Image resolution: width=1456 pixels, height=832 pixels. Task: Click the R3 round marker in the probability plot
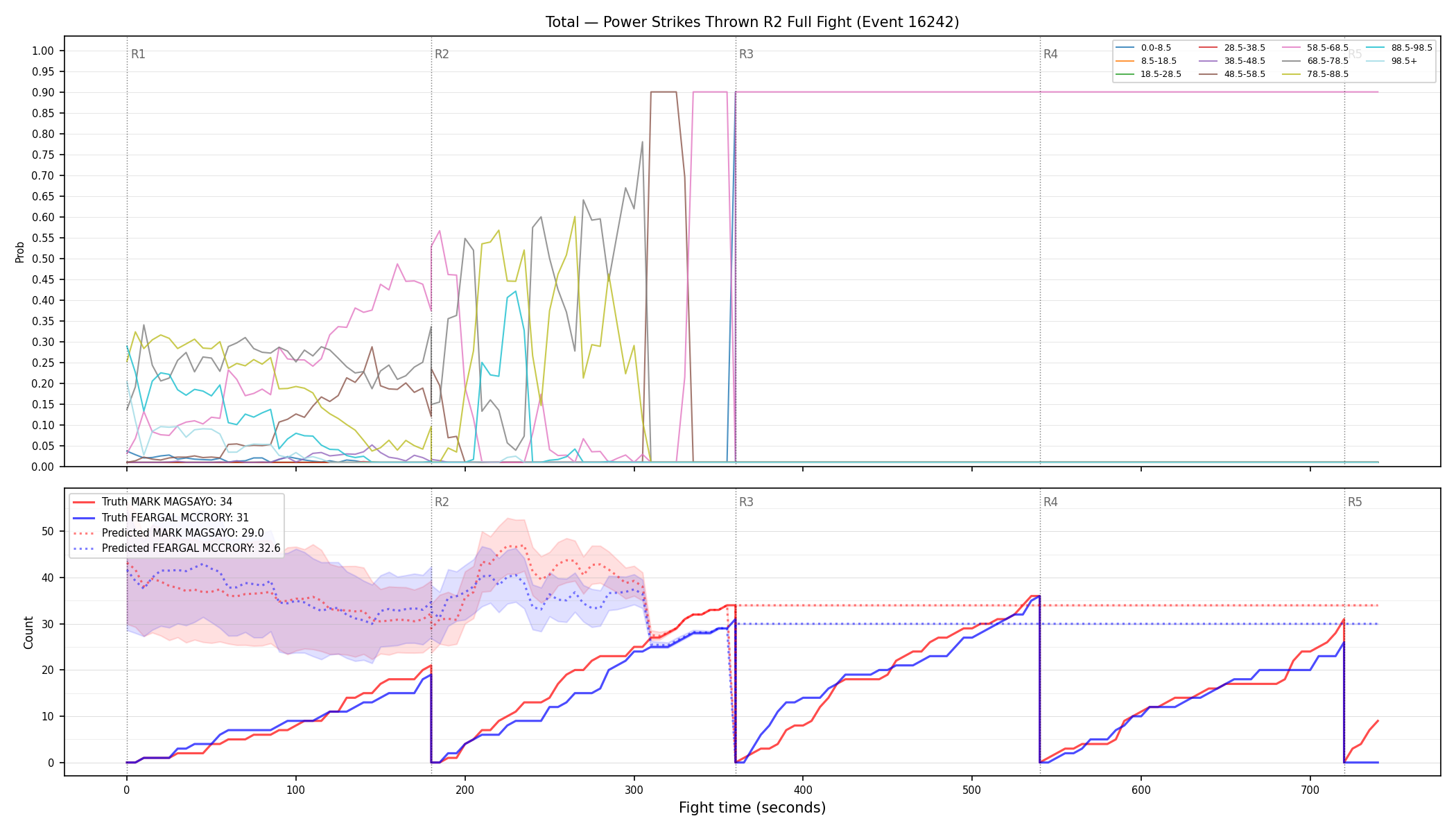click(746, 54)
